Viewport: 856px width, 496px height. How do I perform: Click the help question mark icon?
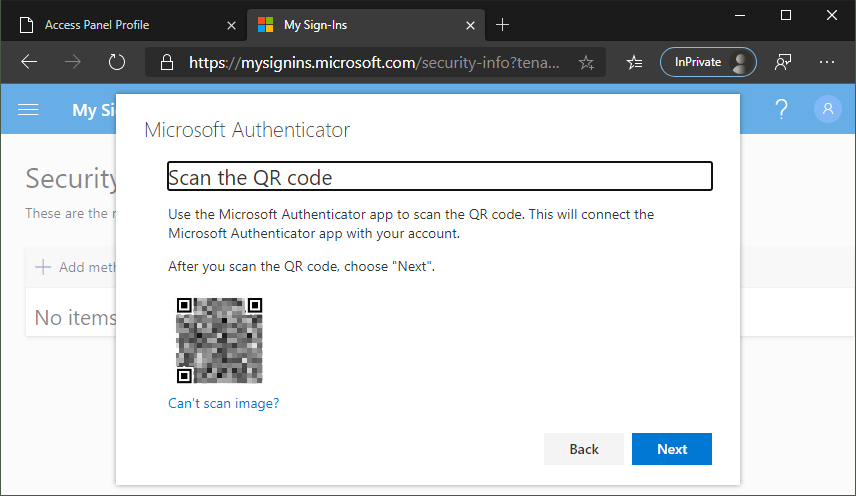pos(782,110)
